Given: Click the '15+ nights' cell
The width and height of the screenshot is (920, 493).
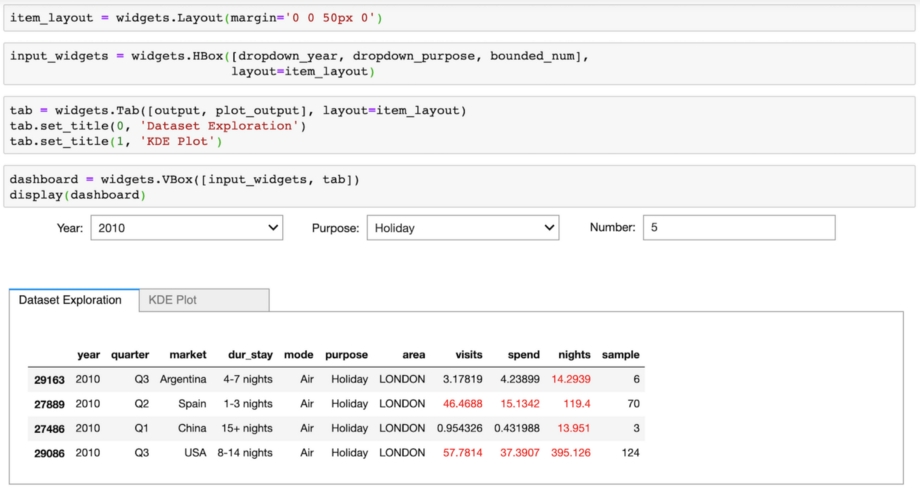Looking at the screenshot, I should [246, 428].
